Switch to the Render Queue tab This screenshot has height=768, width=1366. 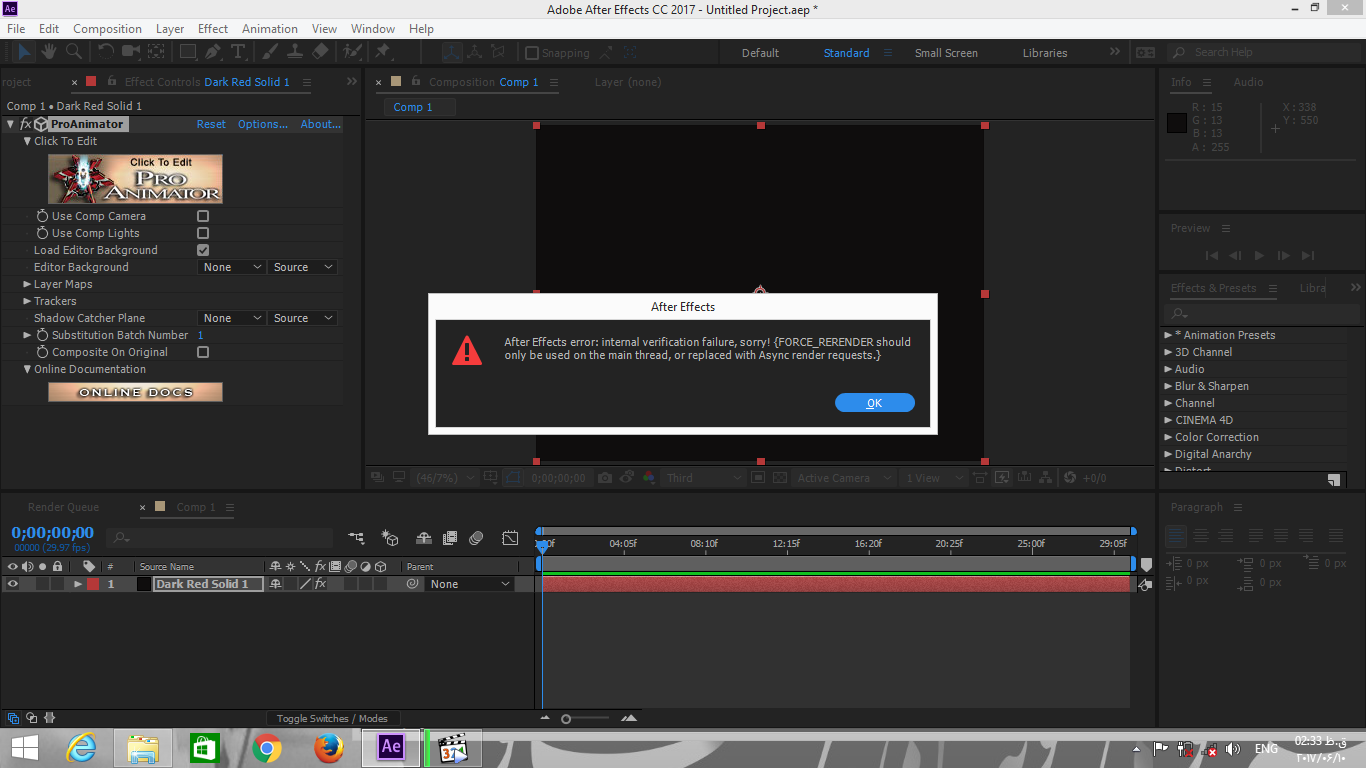click(63, 507)
